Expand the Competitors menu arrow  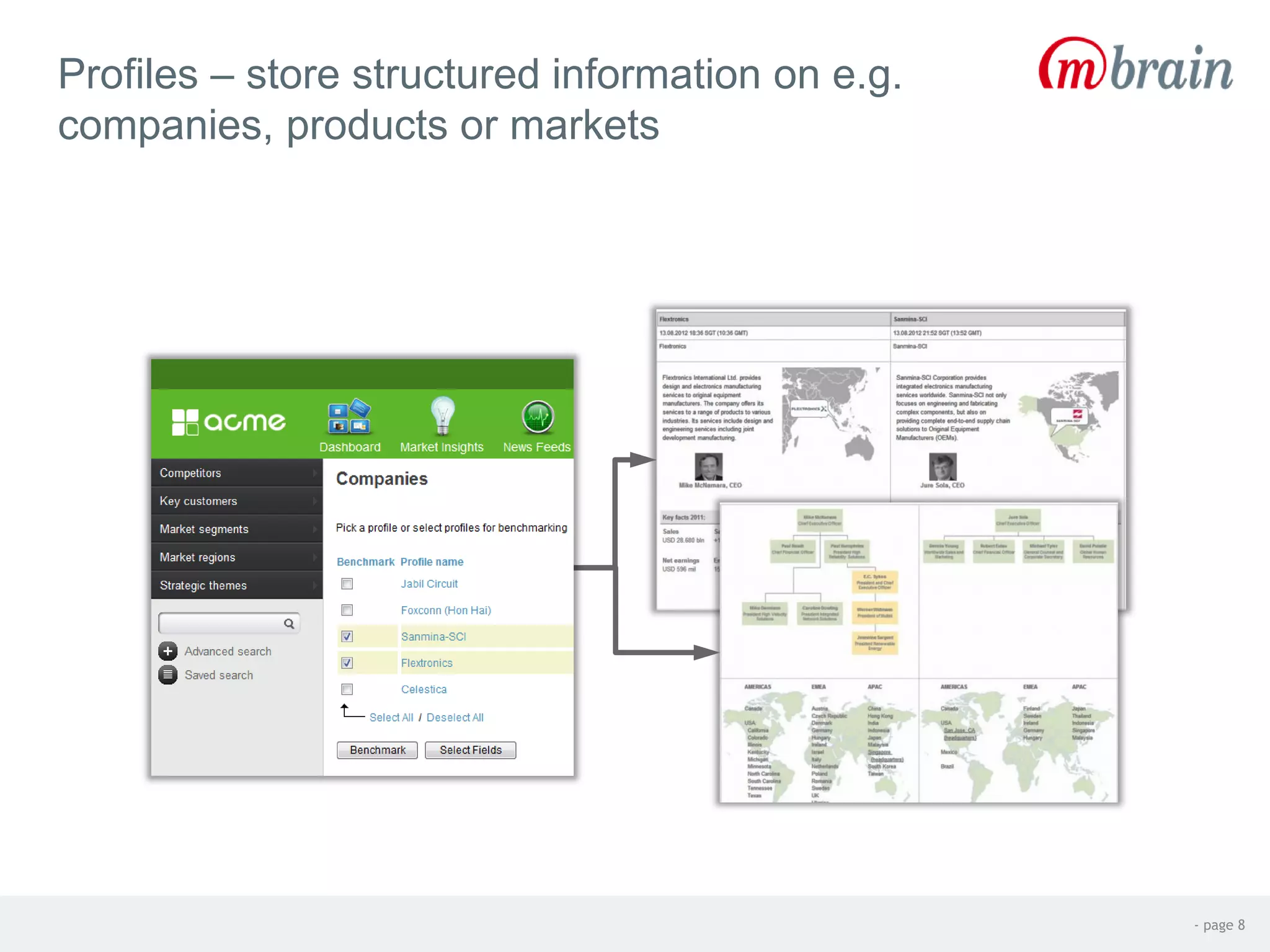pyautogui.click(x=315, y=473)
